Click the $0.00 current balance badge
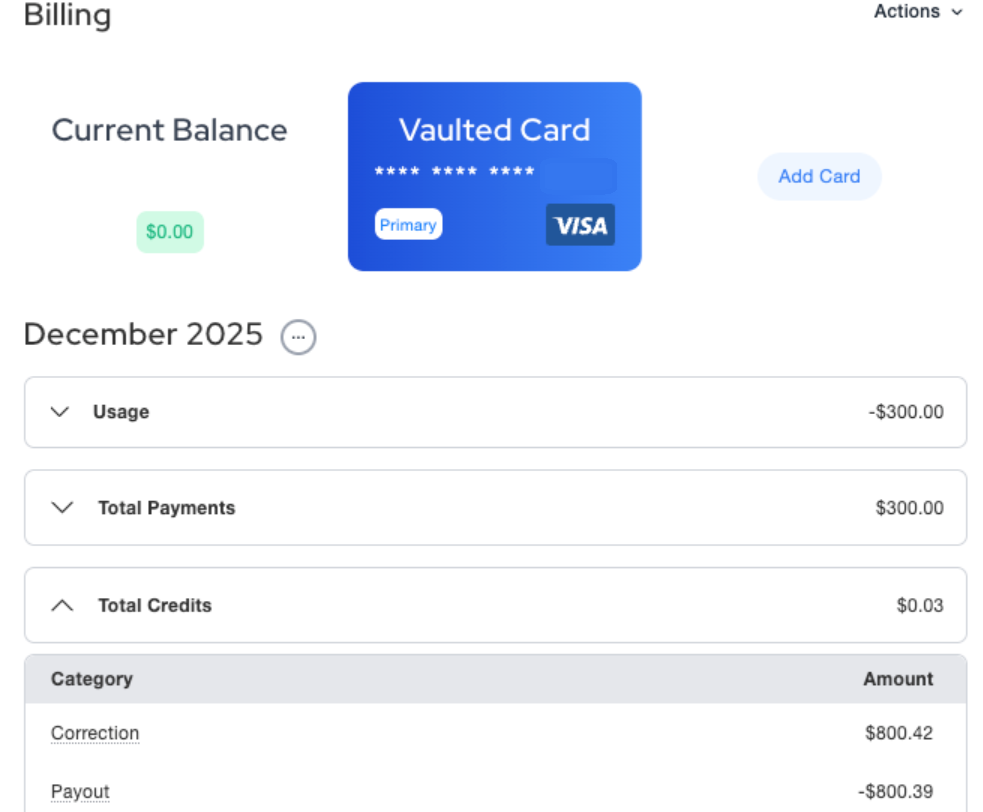Viewport: 983px width, 812px height. pos(170,232)
